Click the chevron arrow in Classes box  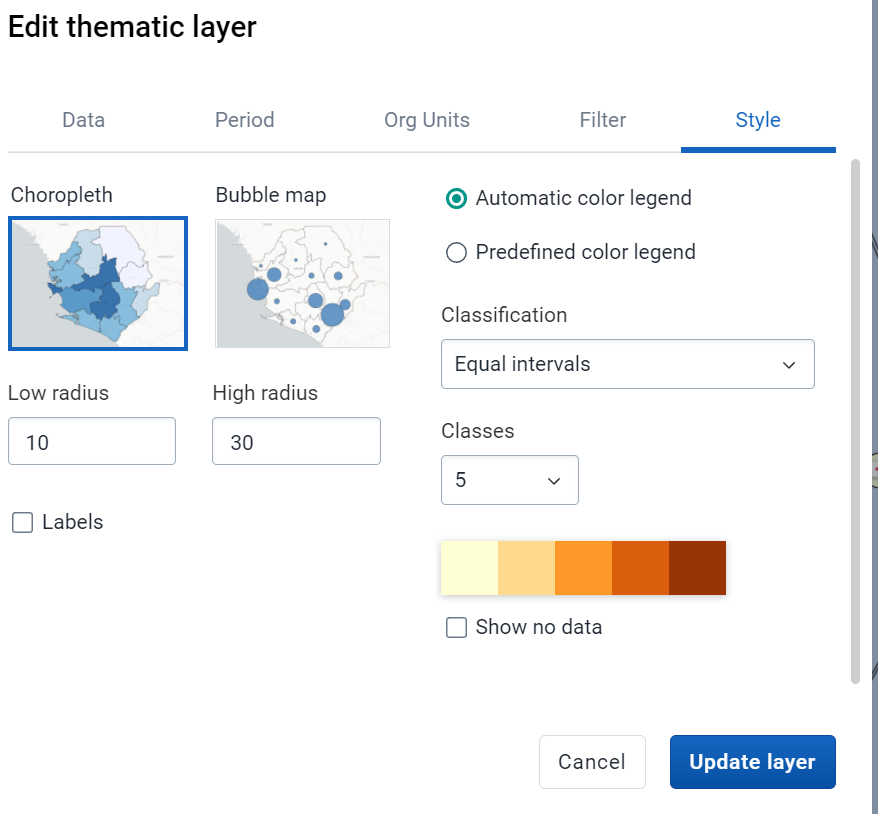(x=554, y=481)
